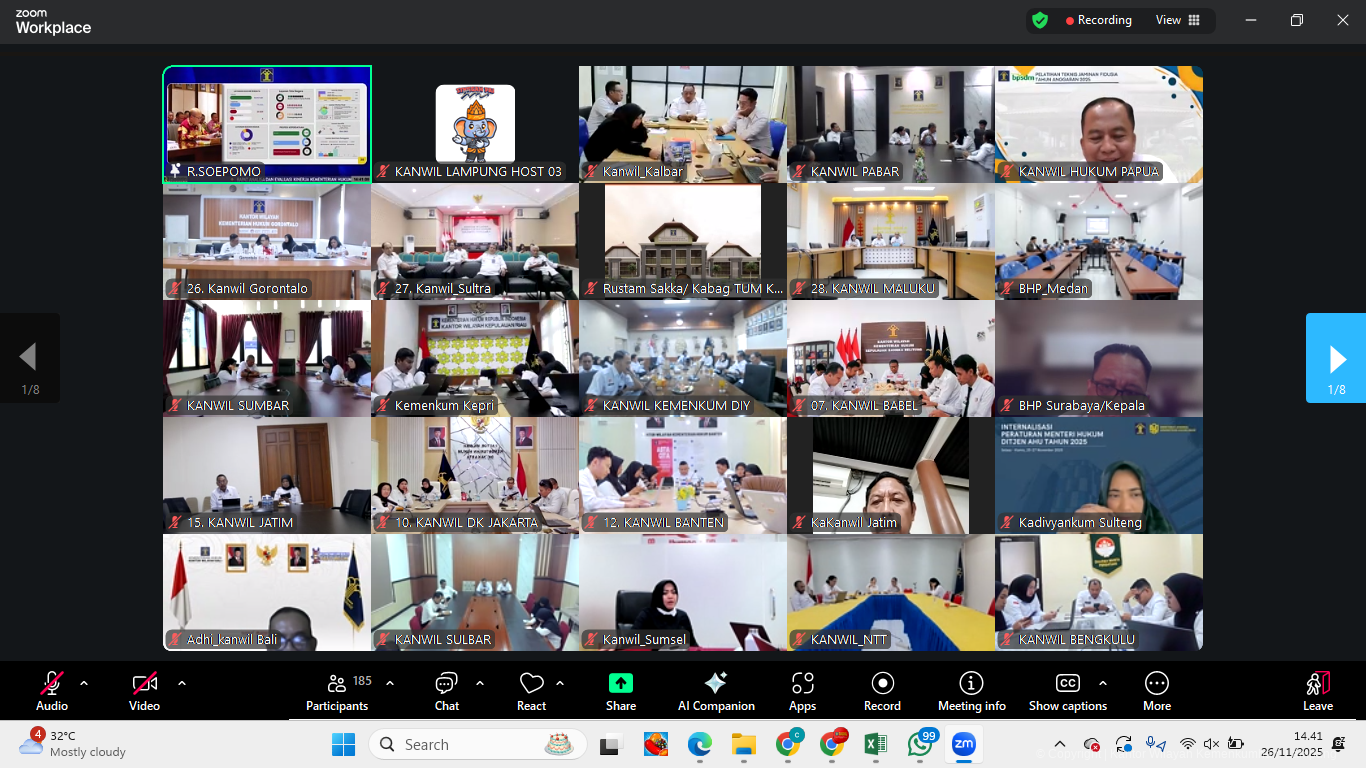This screenshot has height=768, width=1366.
Task: Expand caption options arrow next to Show captions
Action: (1103, 683)
